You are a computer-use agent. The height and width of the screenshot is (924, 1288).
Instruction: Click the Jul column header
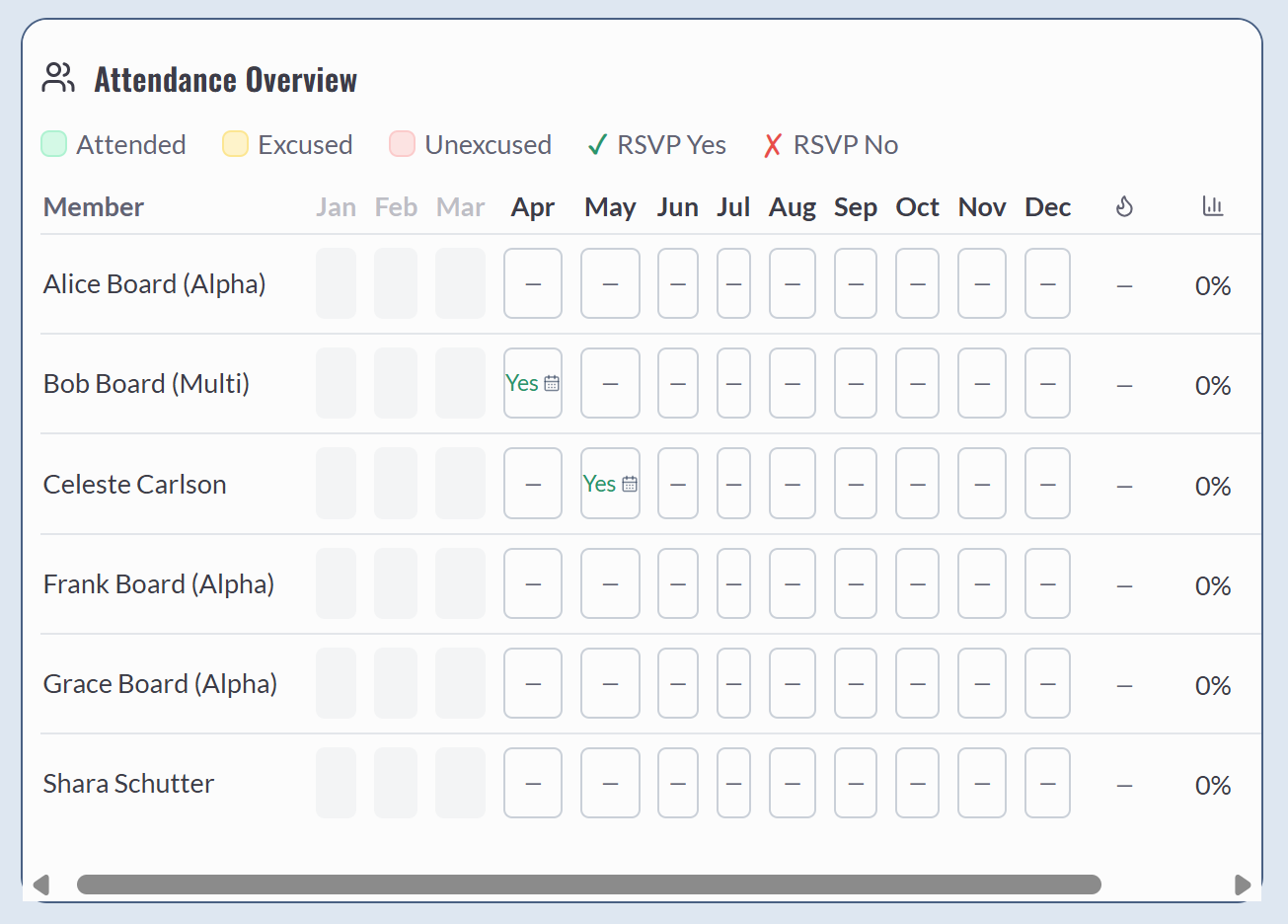[x=733, y=207]
